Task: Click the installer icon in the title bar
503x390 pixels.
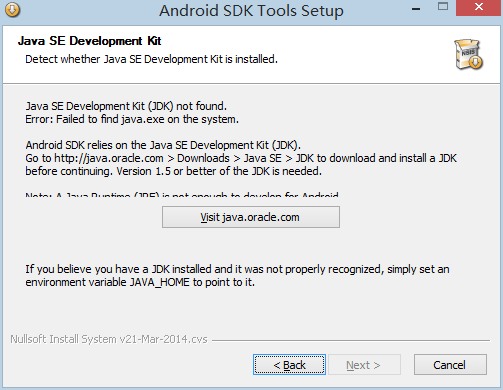Action: click(13, 10)
